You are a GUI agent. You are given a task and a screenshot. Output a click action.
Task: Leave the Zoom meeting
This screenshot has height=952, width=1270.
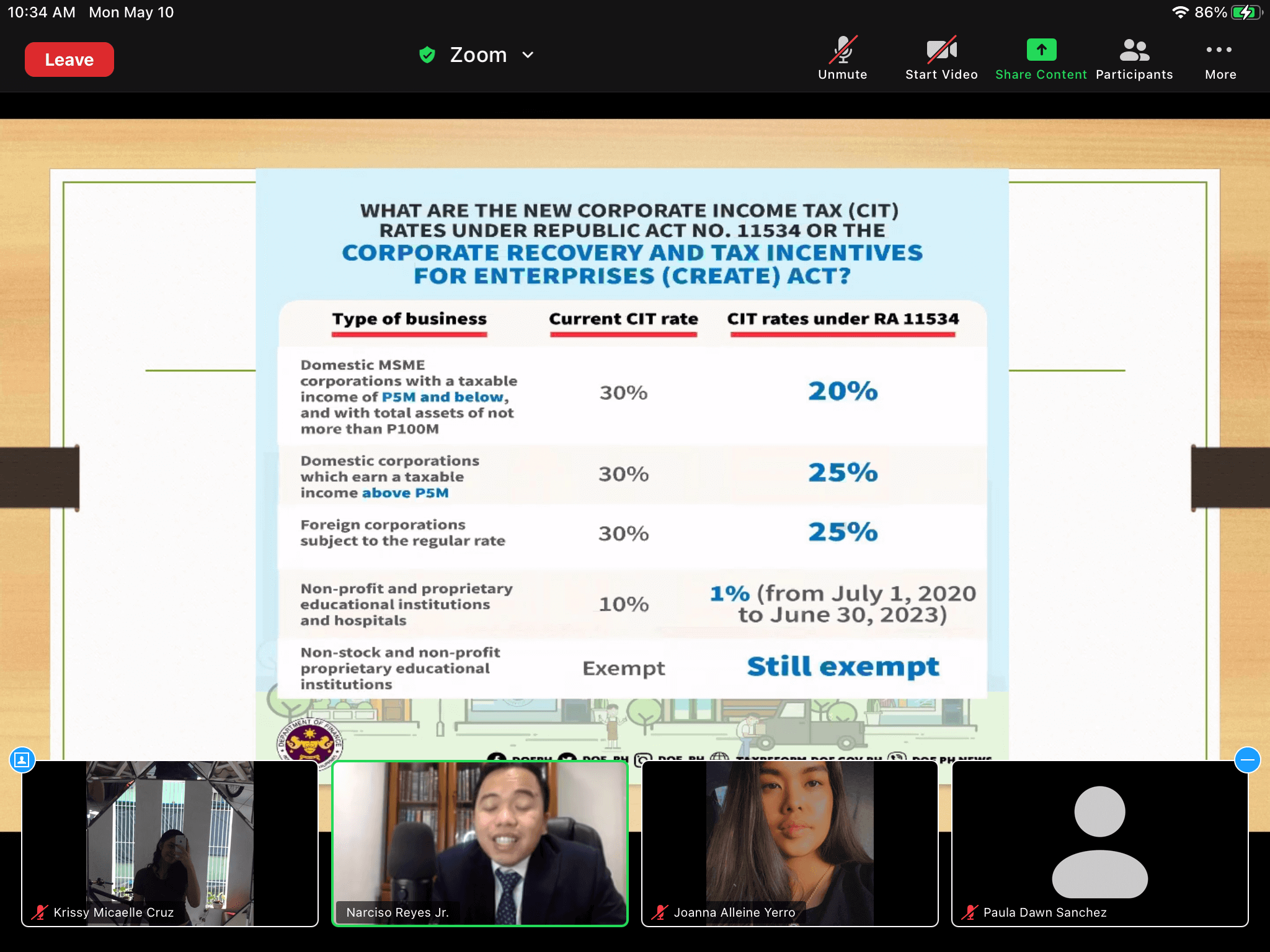tap(69, 59)
